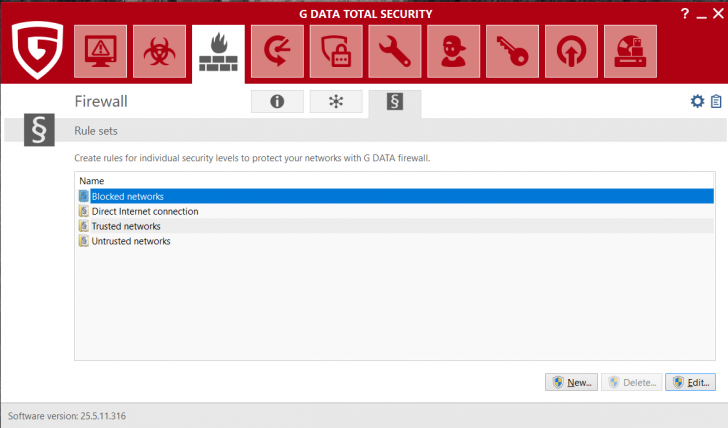728x428 pixels.
Task: Click the Direct Internet connection row icon
Action: click(84, 211)
